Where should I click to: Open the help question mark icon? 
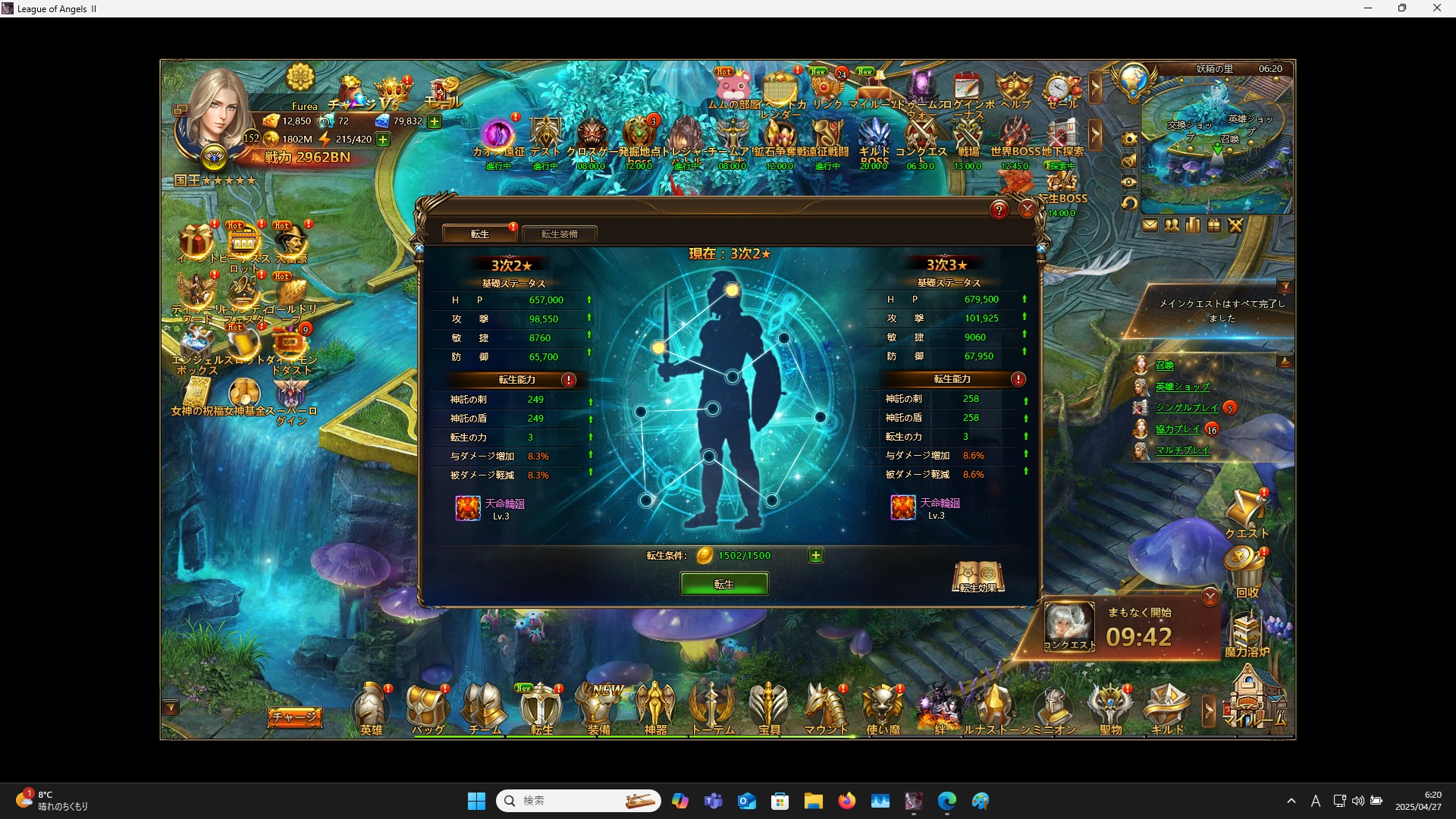(x=999, y=210)
